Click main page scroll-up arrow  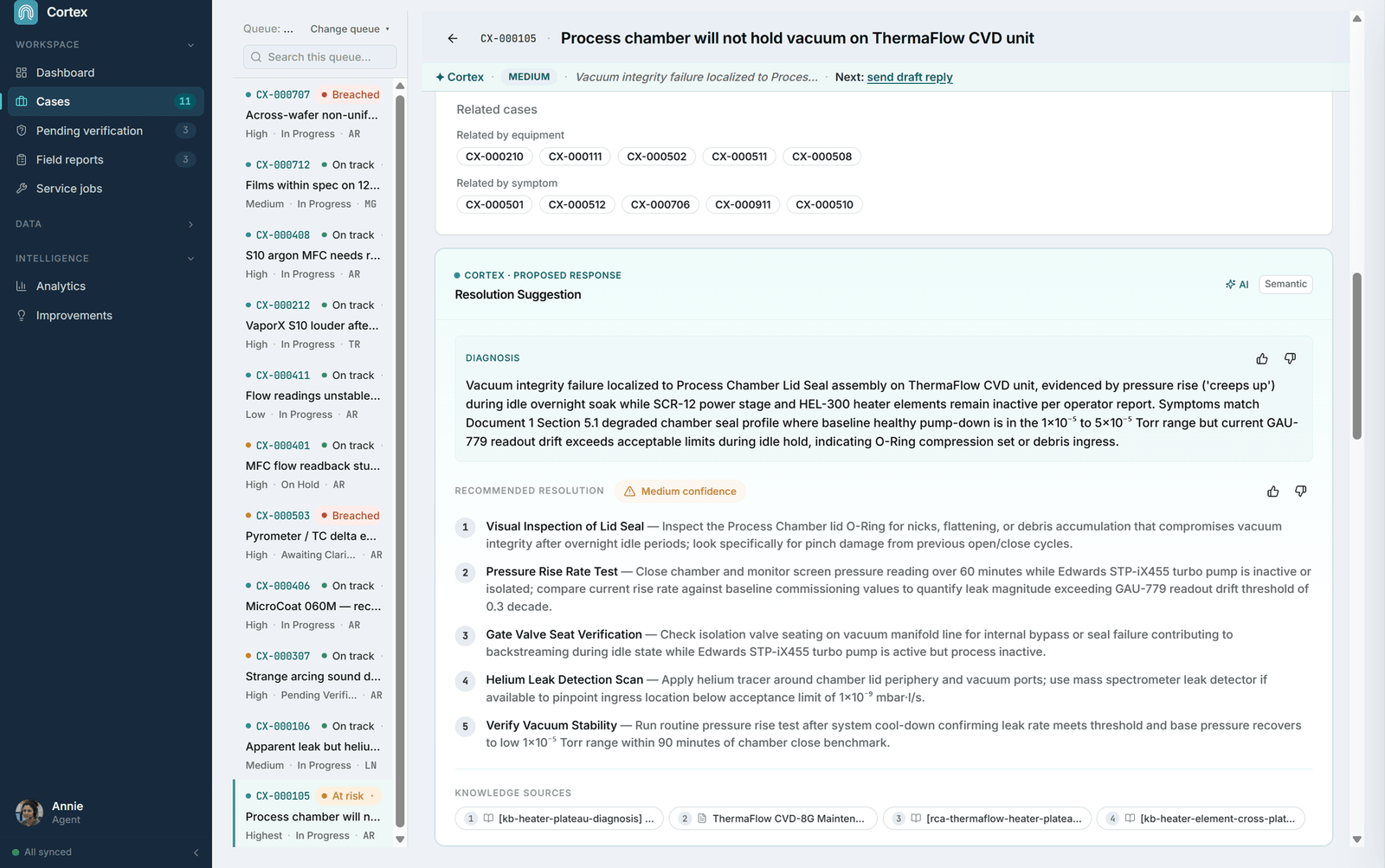(1356, 18)
